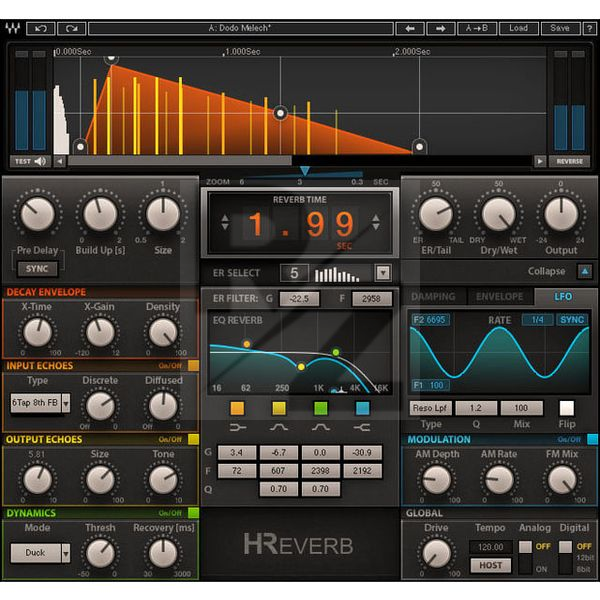Click first bell filter shape icon
The height and width of the screenshot is (600, 600).
(279, 427)
